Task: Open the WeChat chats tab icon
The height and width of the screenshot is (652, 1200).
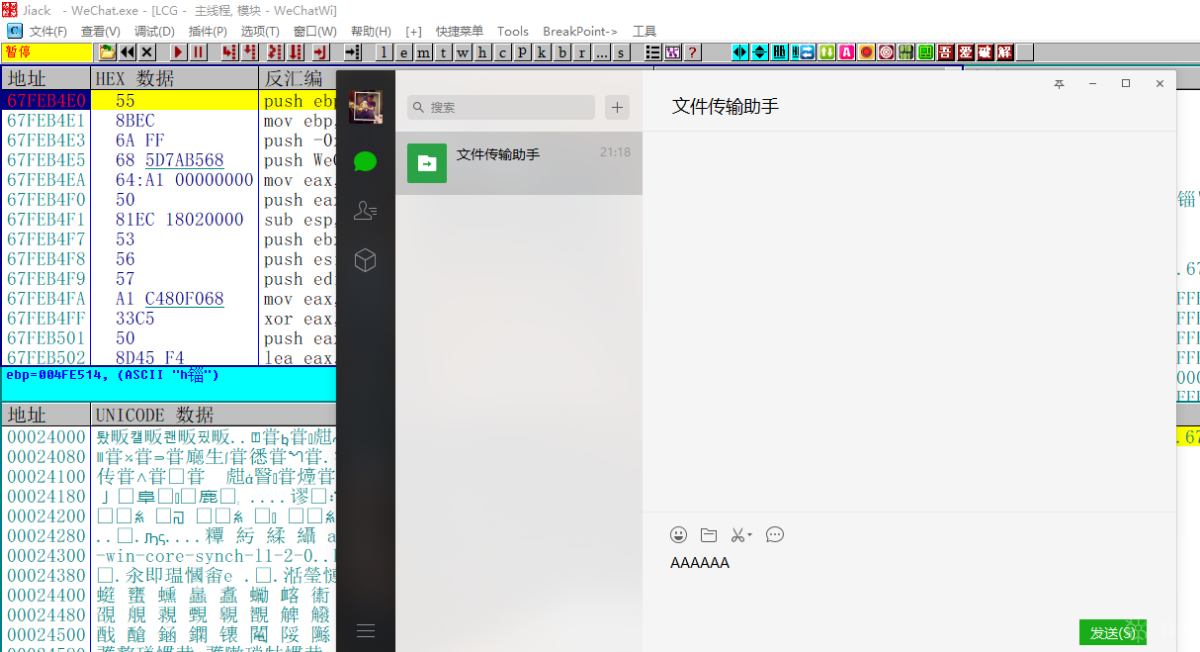Action: (x=365, y=161)
